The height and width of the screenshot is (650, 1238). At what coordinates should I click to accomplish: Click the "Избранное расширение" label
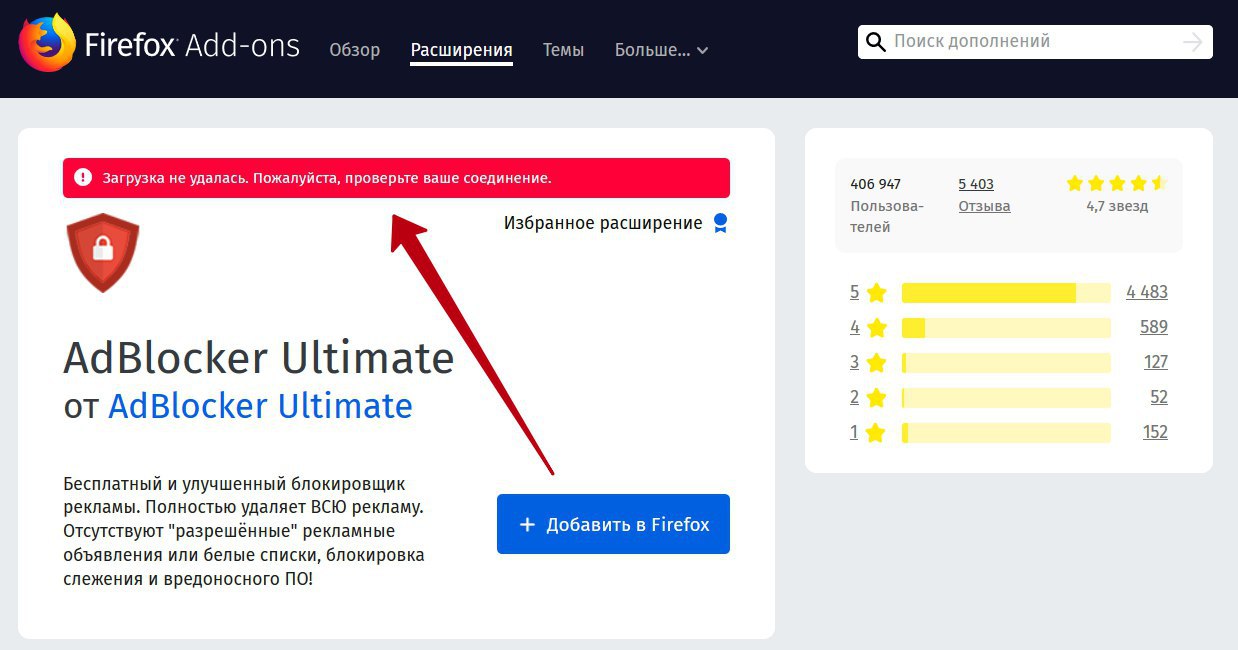(603, 223)
